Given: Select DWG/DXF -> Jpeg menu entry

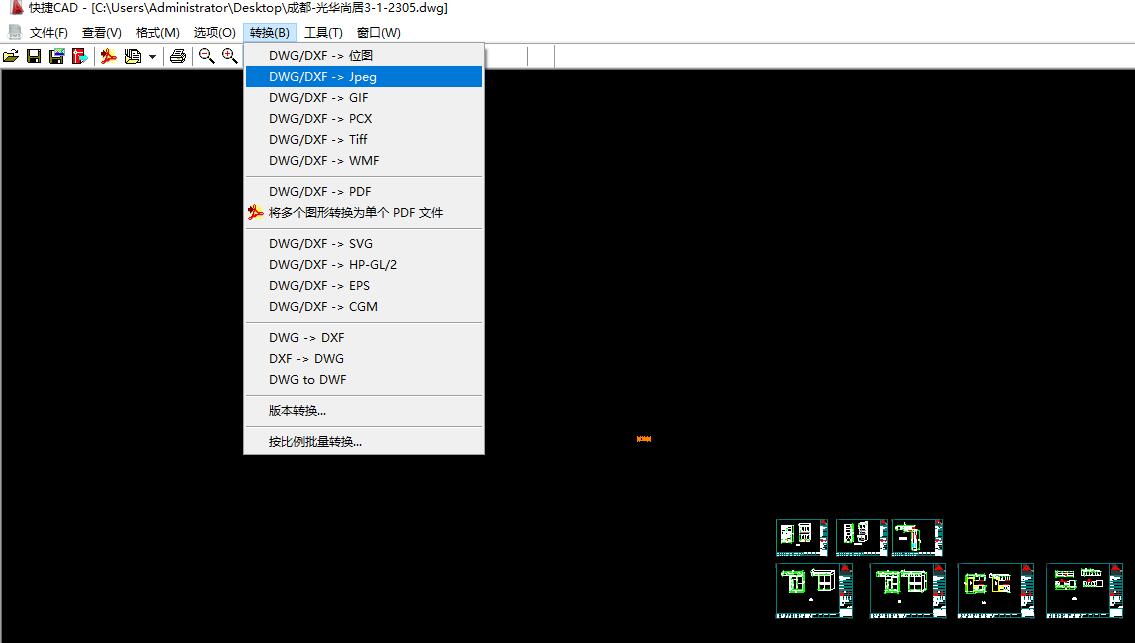Looking at the screenshot, I should 322,76.
